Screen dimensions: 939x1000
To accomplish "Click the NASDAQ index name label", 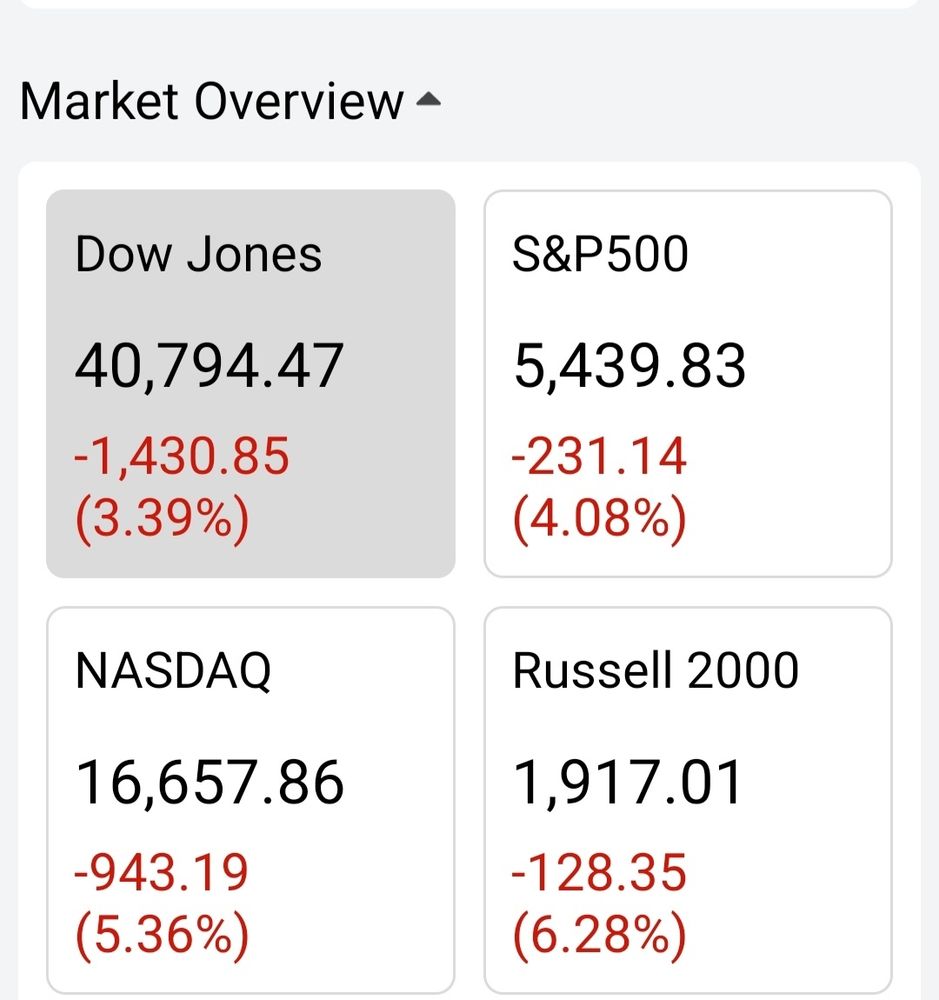I will (x=173, y=672).
